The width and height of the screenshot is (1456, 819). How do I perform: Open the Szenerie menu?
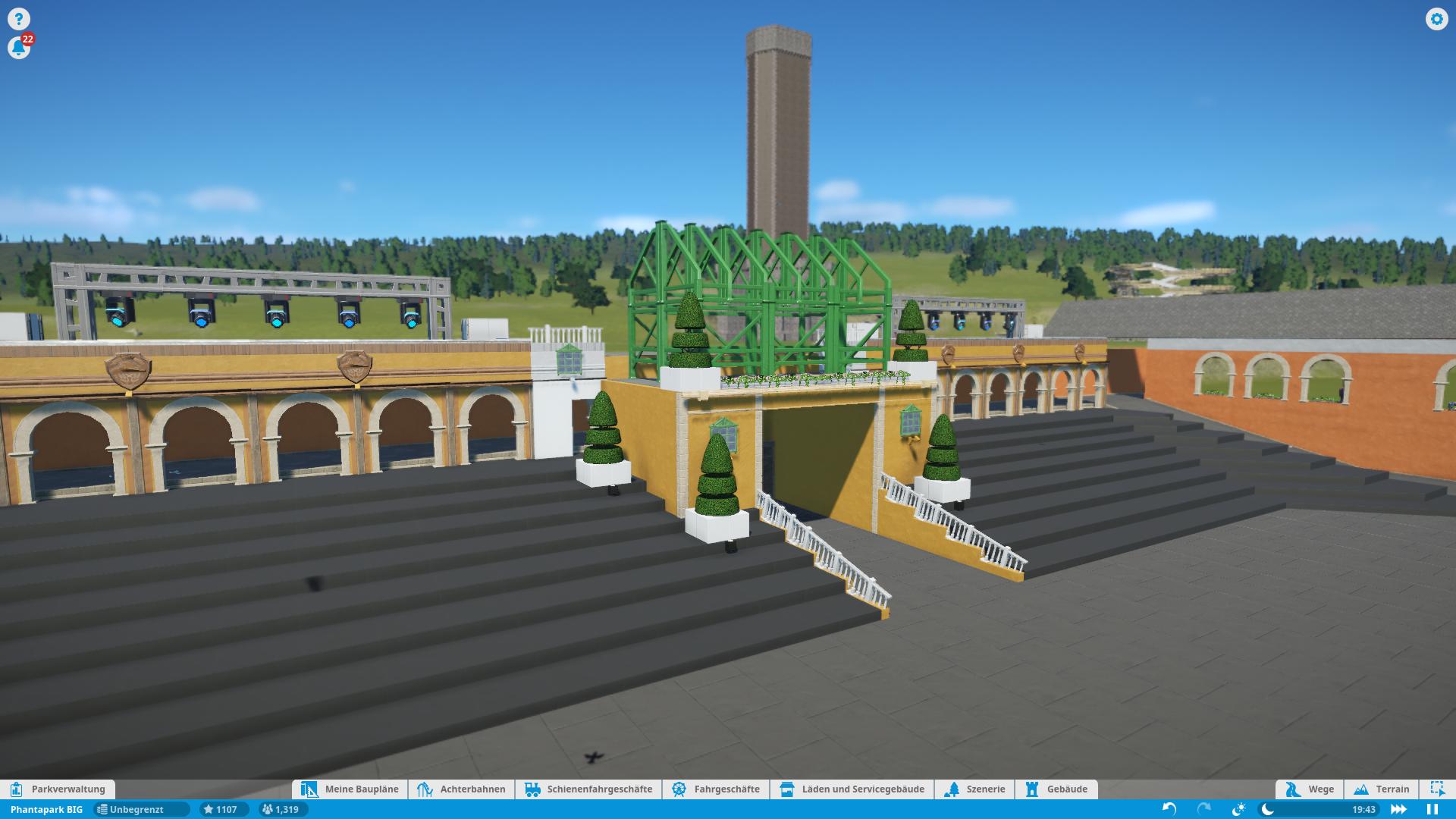[x=975, y=789]
